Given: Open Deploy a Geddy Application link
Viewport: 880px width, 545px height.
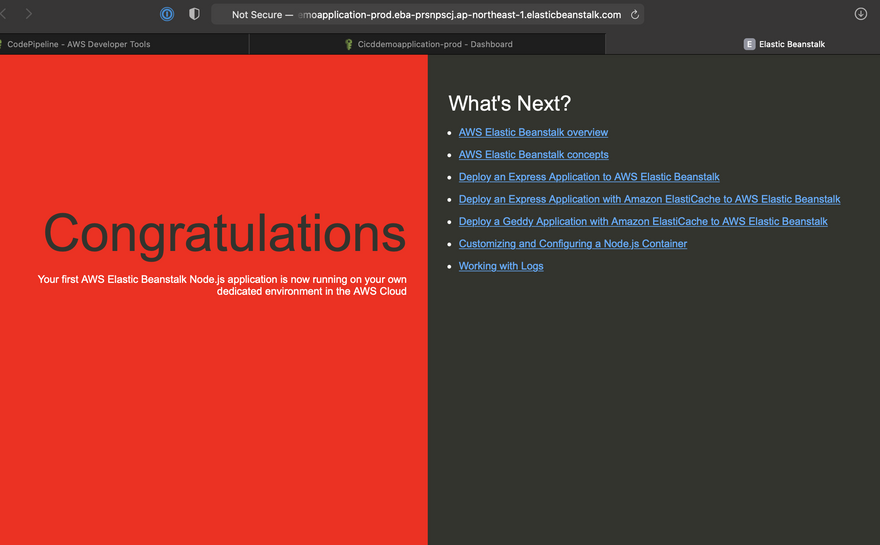Looking at the screenshot, I should point(643,221).
